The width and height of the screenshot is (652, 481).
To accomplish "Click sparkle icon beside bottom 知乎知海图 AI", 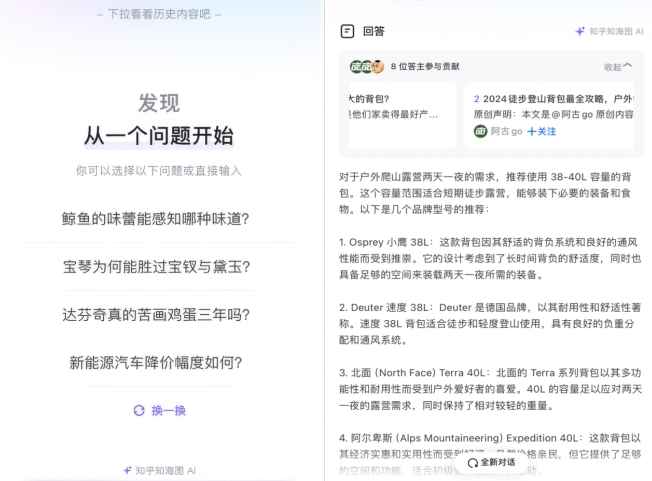I will (127, 471).
